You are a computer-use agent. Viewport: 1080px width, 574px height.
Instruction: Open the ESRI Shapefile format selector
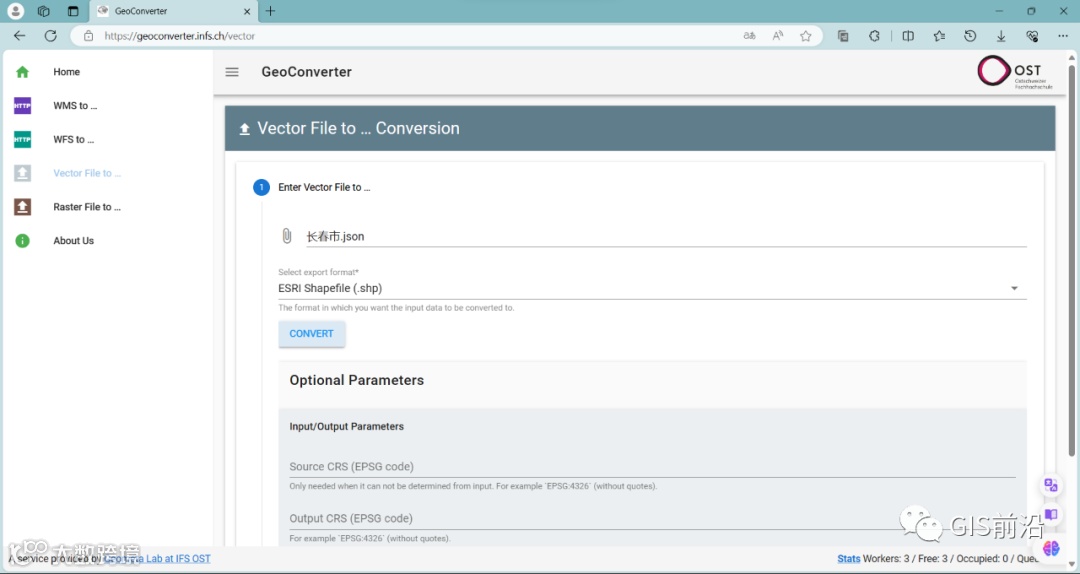(640, 289)
